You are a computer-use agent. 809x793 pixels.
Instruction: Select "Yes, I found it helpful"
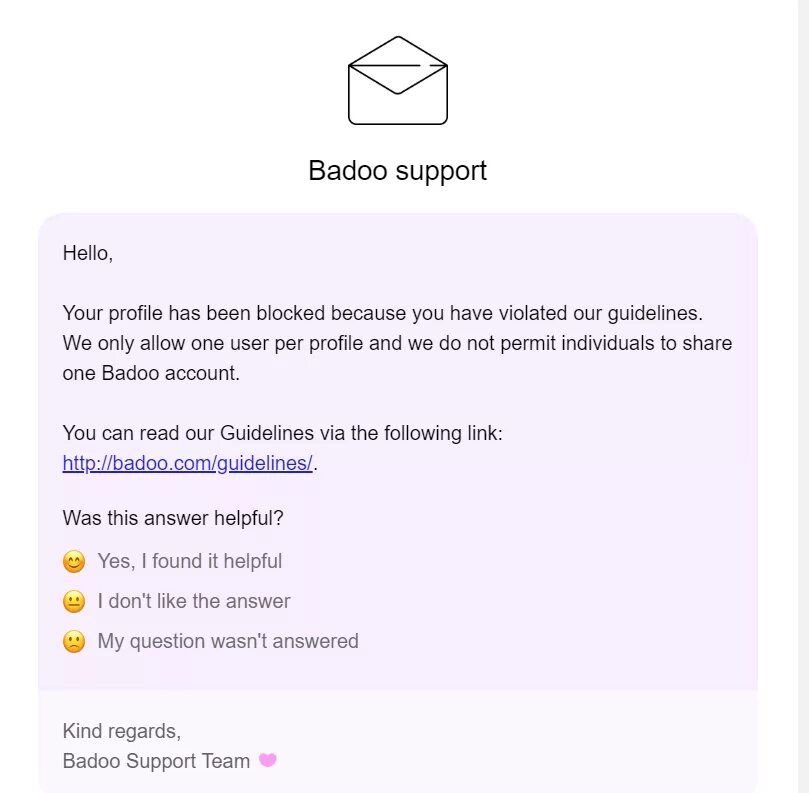tap(190, 561)
